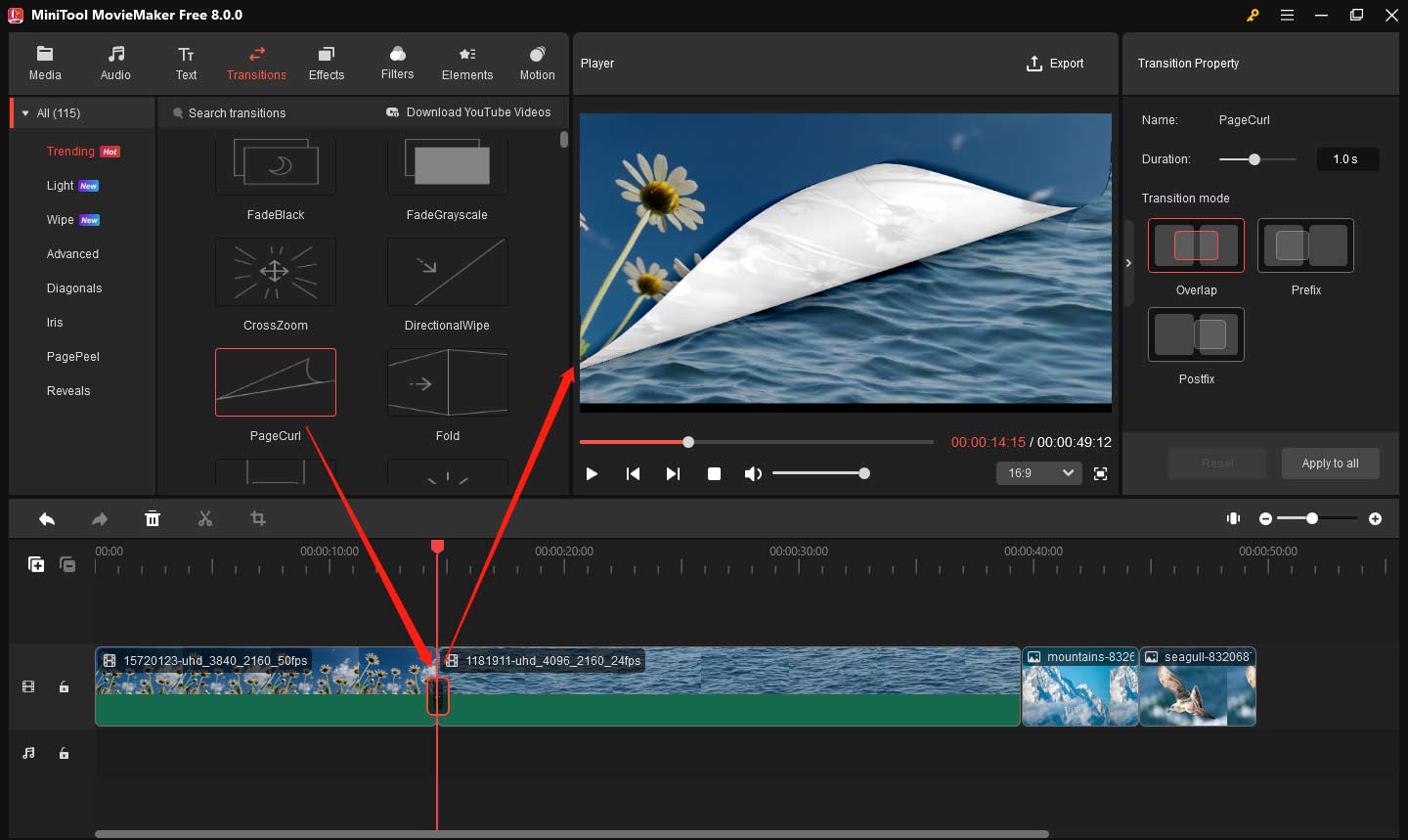Select the seagull clip on timeline
Screen dimensions: 1408x840
point(1198,686)
